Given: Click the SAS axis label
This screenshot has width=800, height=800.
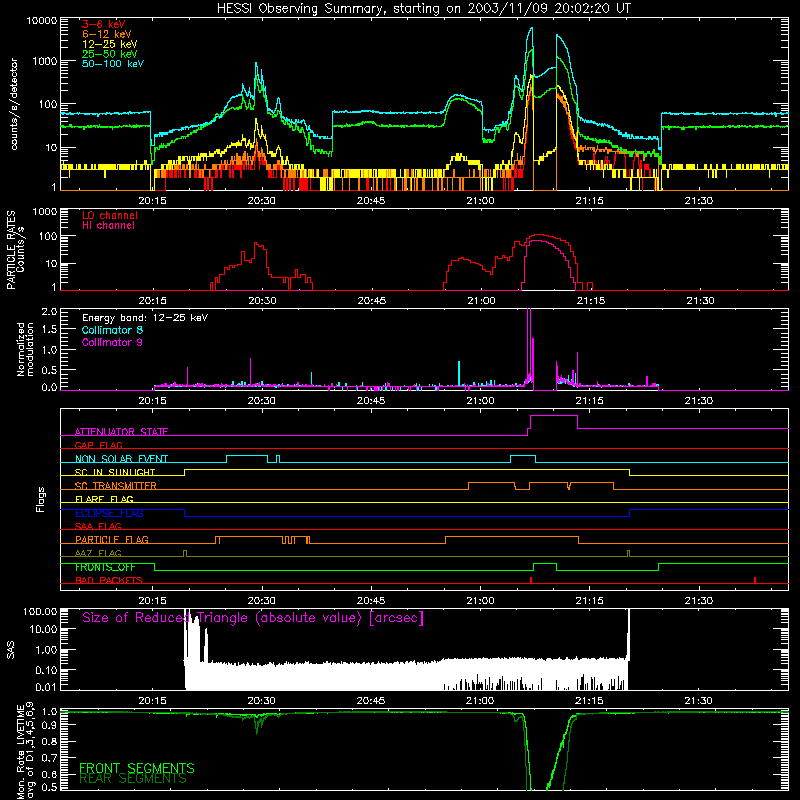Looking at the screenshot, I should pyautogui.click(x=10, y=650).
